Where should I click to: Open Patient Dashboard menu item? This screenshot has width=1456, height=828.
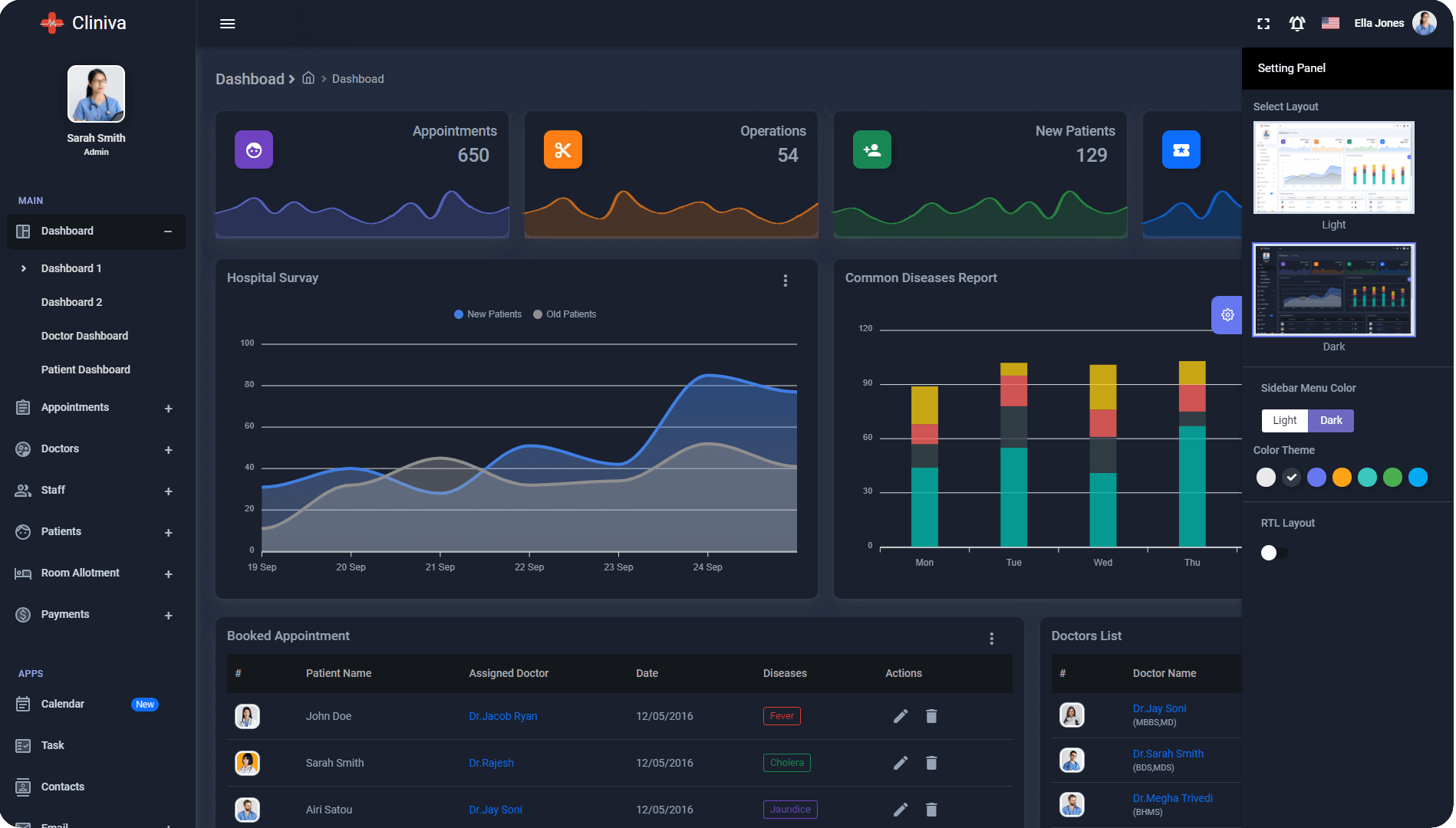point(86,370)
